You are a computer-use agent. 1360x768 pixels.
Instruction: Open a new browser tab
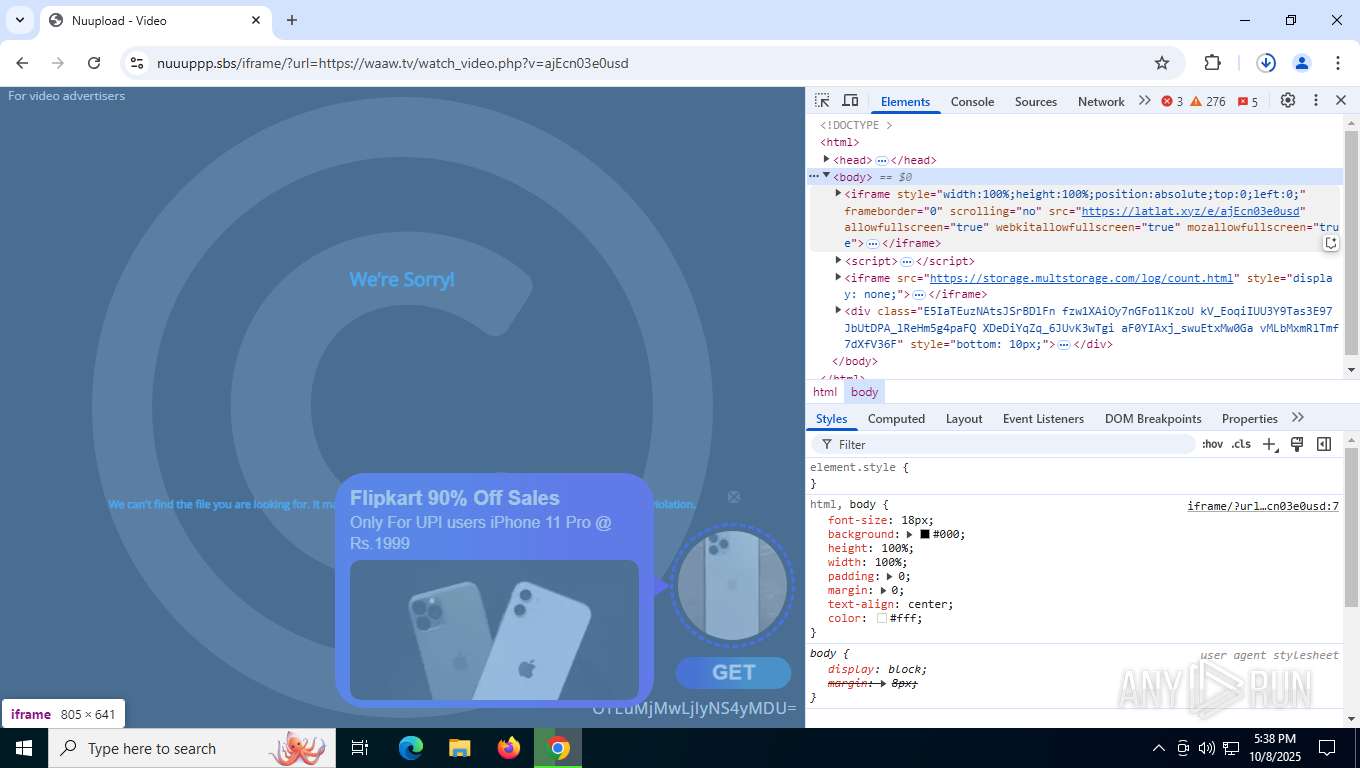(292, 20)
